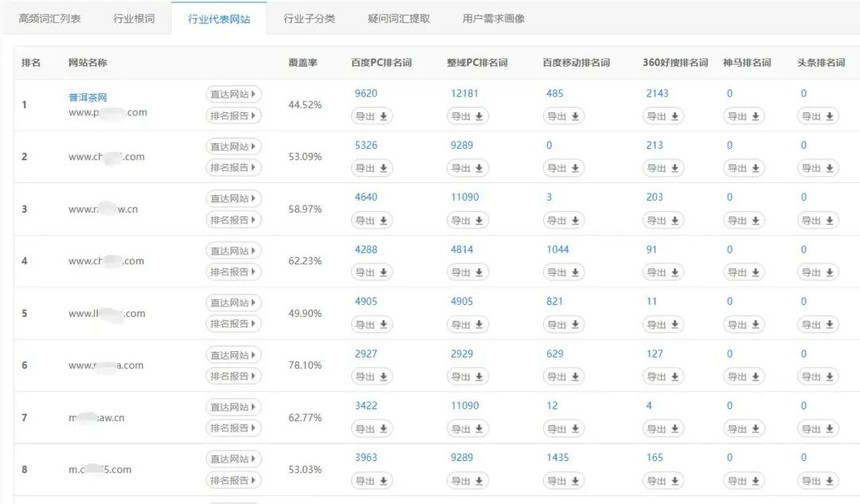Export row 5 data below 821

tap(563, 325)
